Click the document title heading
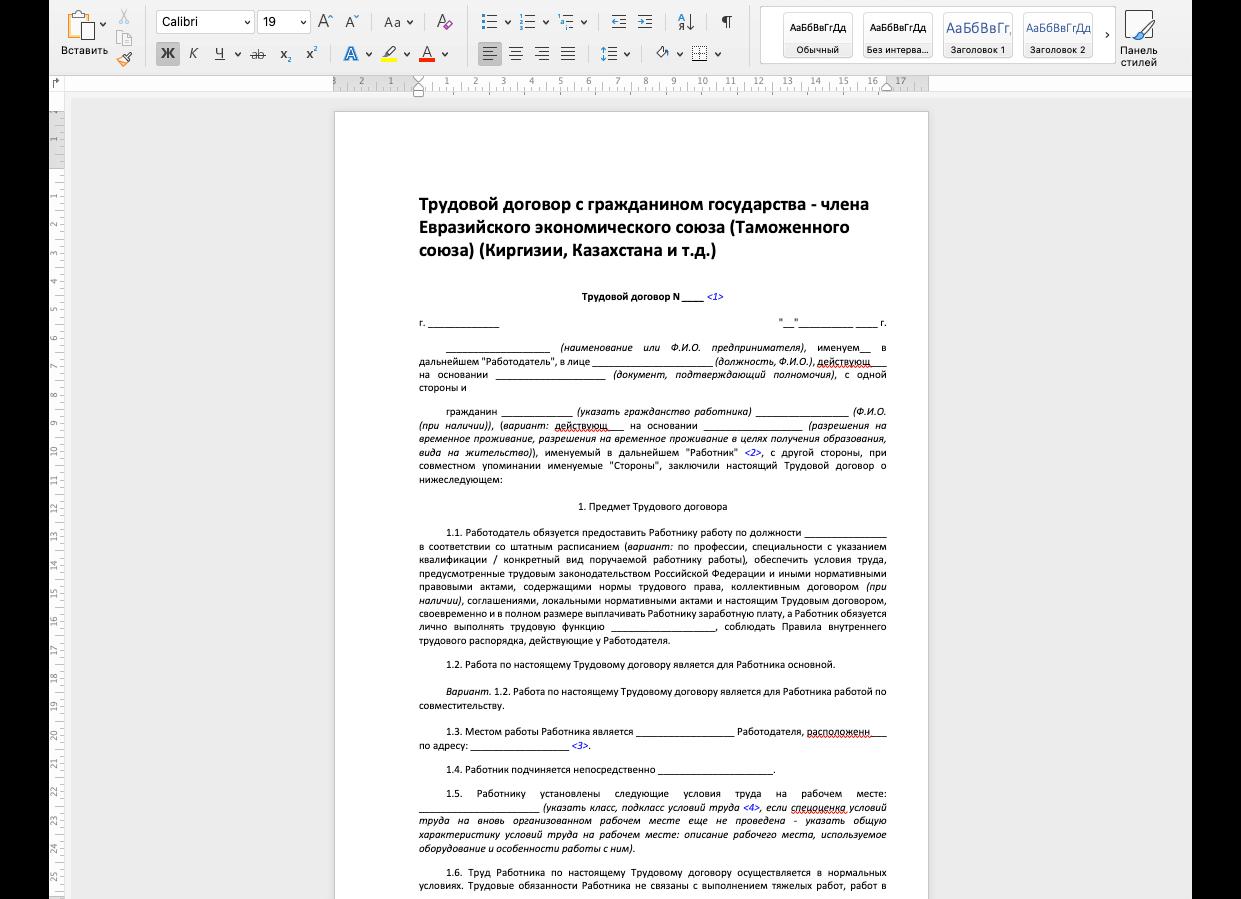 coord(643,227)
